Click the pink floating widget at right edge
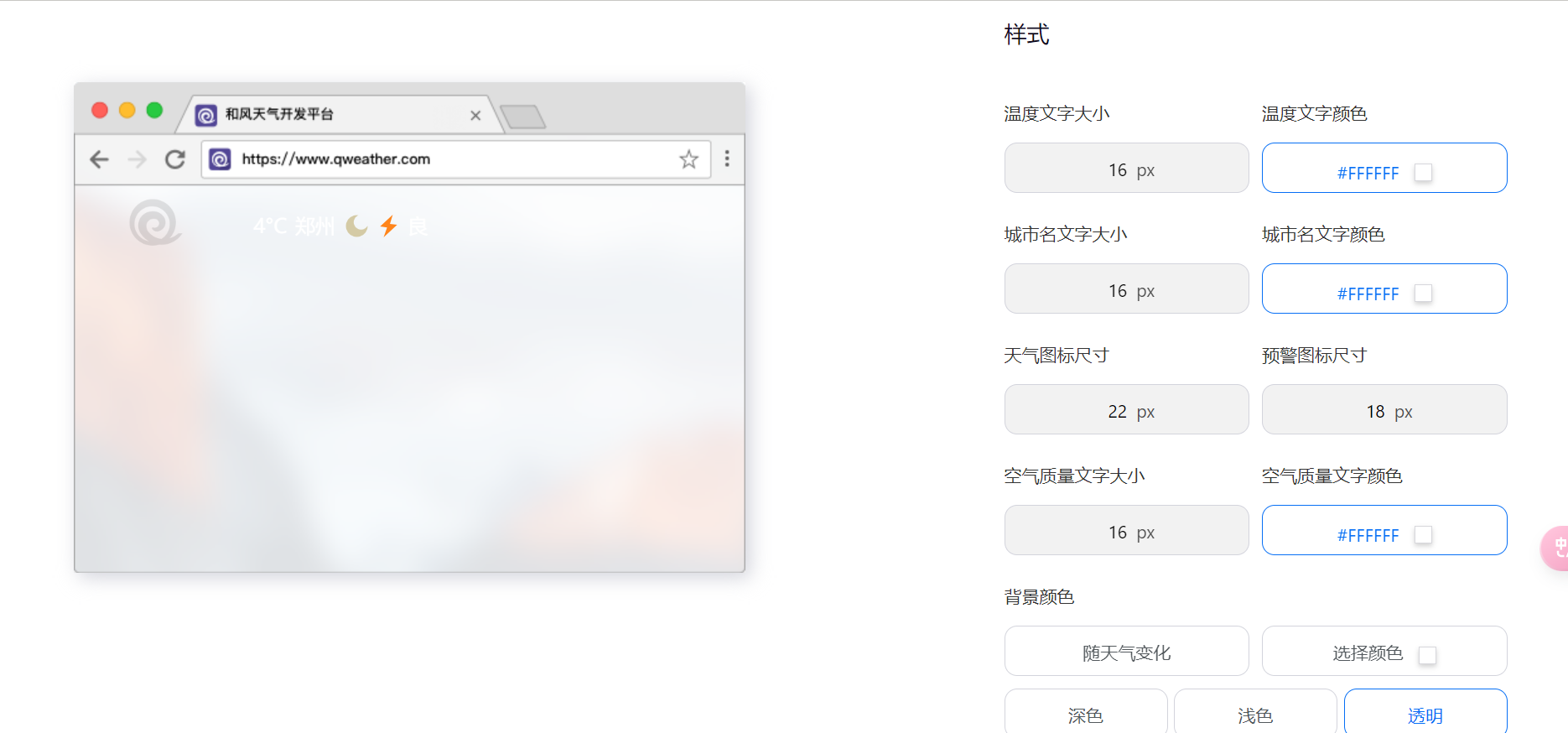Viewport: 1568px width, 733px height. tap(1556, 548)
